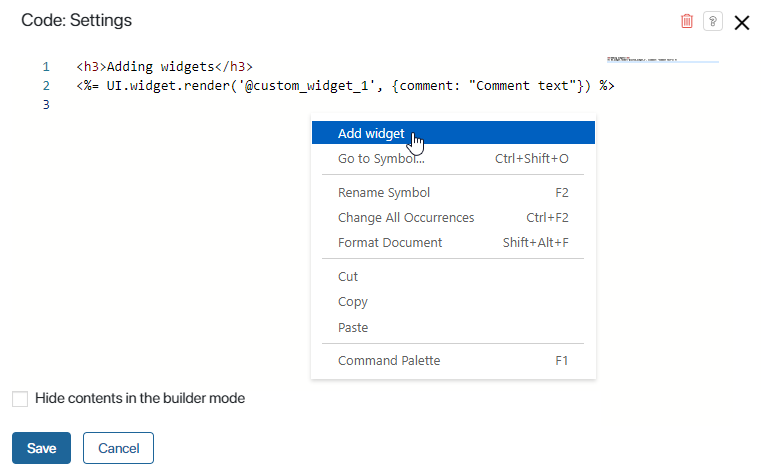This screenshot has height=470, width=761.
Task: Click line number 1 in gutter
Action: click(x=46, y=67)
